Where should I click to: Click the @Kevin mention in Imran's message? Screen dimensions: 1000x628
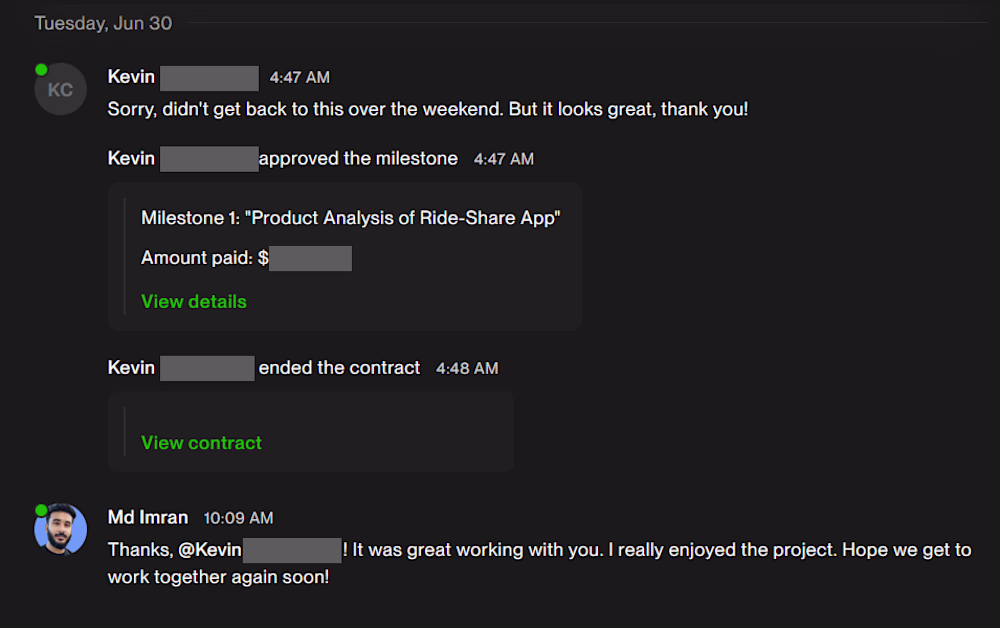(x=210, y=550)
